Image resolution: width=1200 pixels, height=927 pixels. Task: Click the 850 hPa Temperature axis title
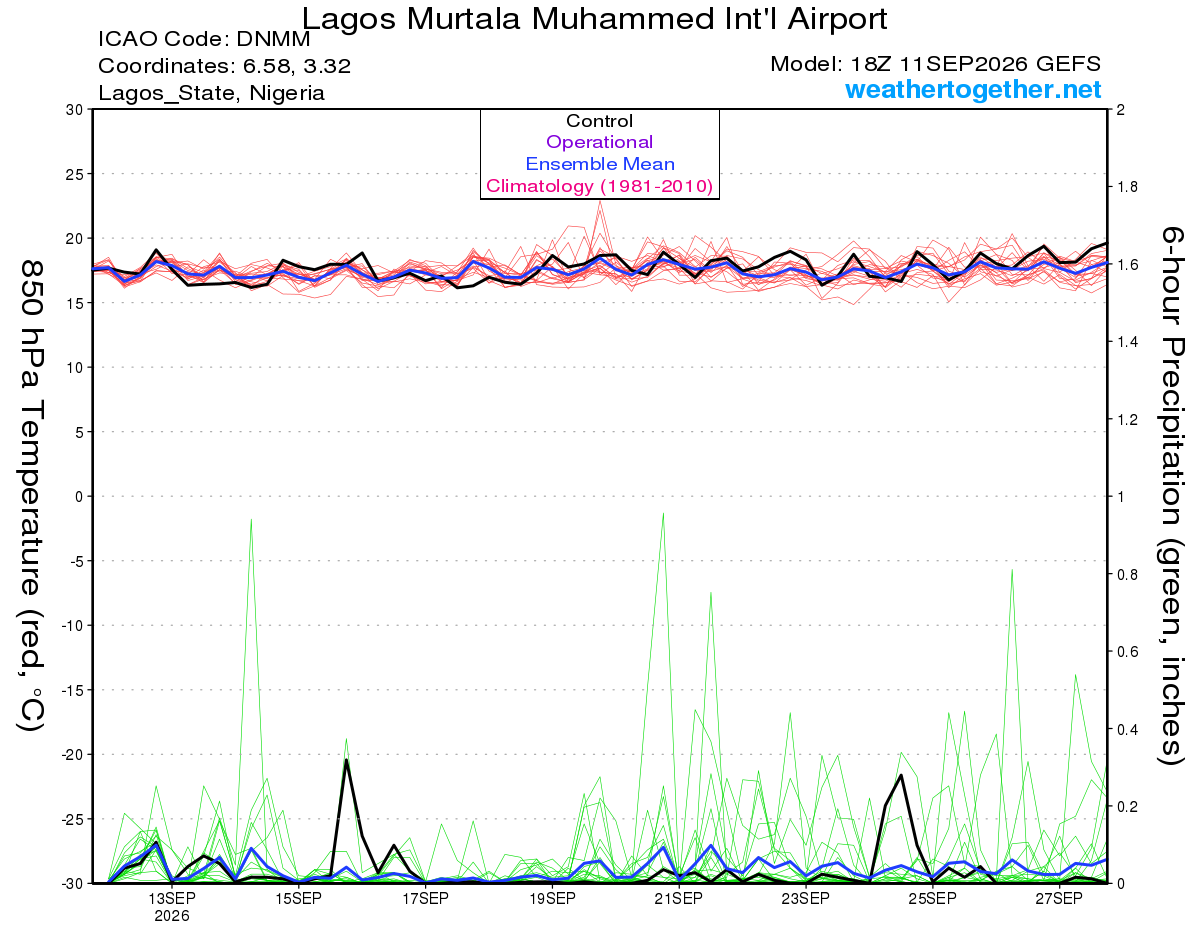[30, 496]
